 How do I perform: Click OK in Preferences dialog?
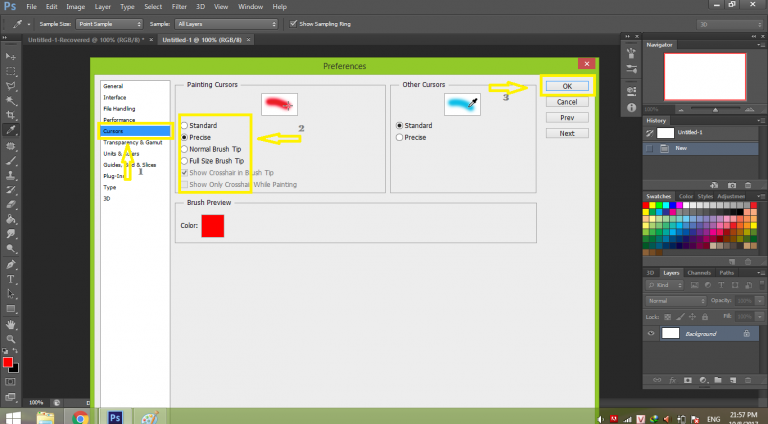[x=566, y=87]
